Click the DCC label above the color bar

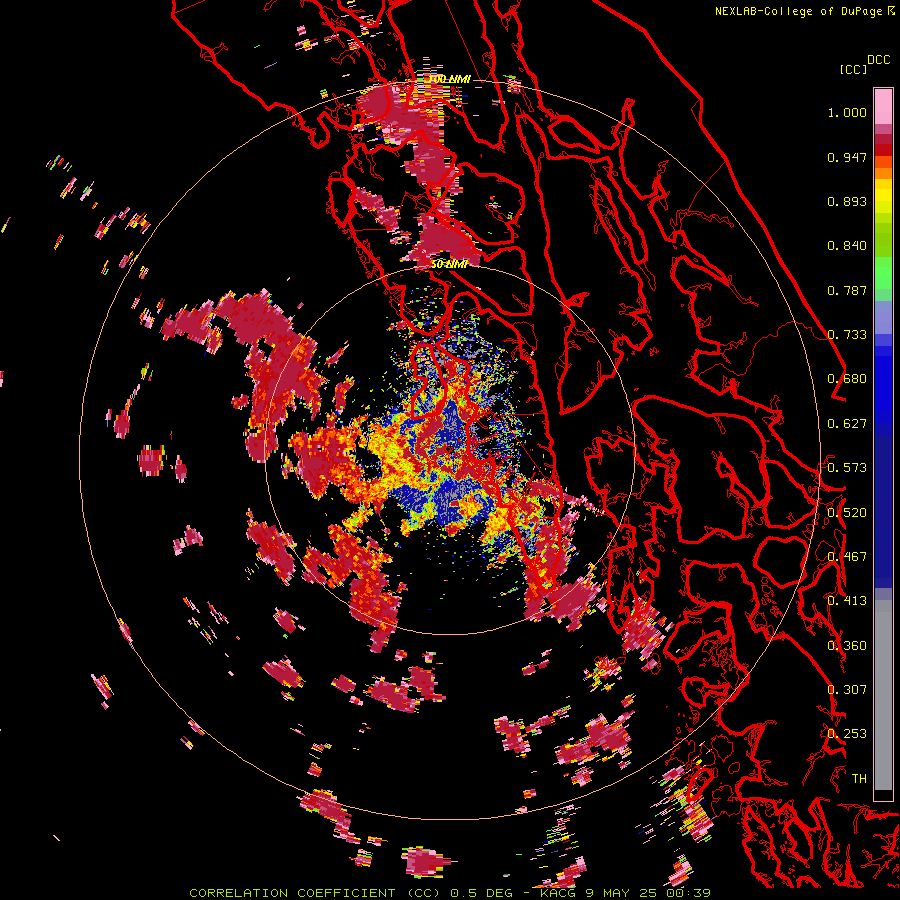[x=878, y=60]
